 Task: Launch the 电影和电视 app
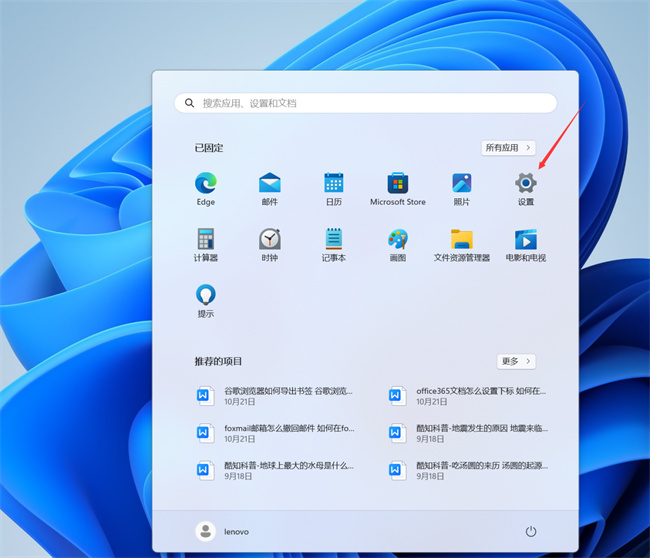point(526,245)
